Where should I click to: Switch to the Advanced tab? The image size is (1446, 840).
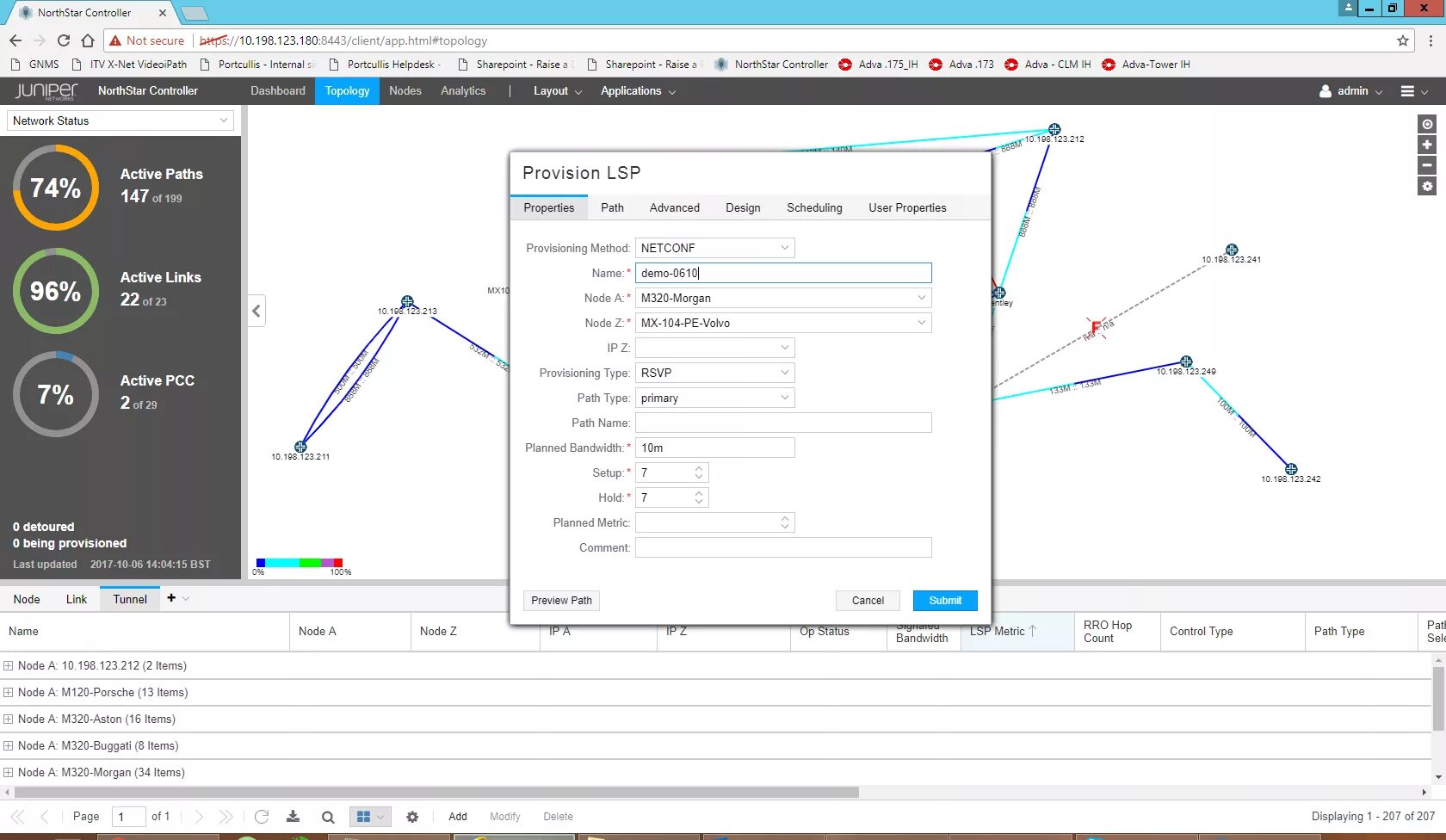click(675, 207)
